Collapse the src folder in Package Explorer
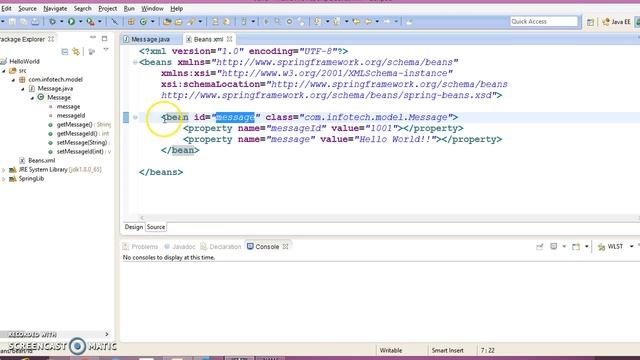This screenshot has height=360, width=640. pyautogui.click(x=4, y=71)
